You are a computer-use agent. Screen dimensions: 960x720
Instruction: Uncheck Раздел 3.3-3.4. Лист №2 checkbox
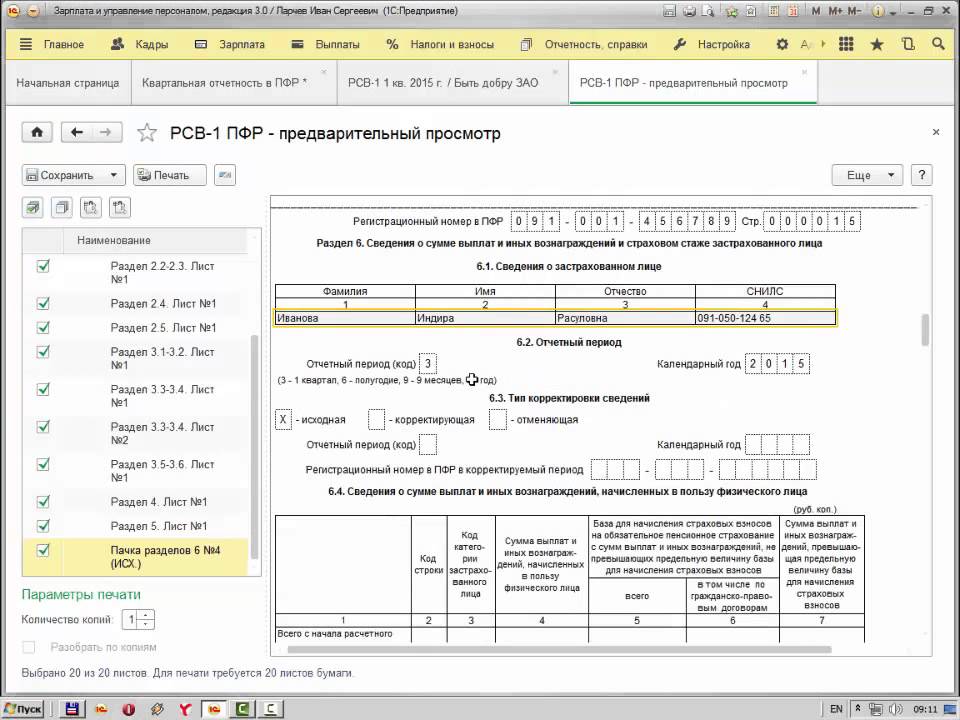click(43, 427)
